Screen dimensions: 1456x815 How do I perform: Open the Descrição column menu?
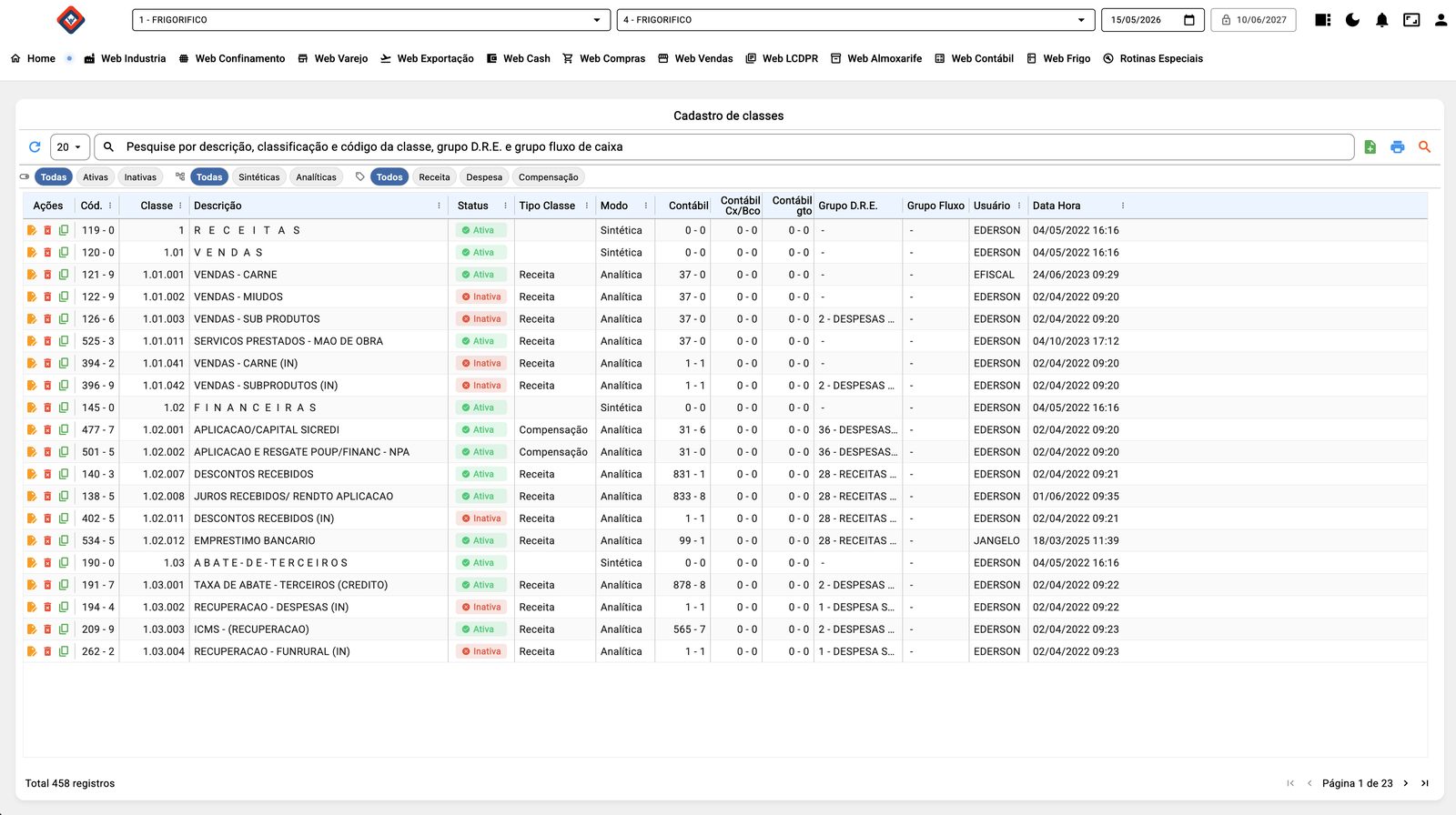tap(439, 206)
